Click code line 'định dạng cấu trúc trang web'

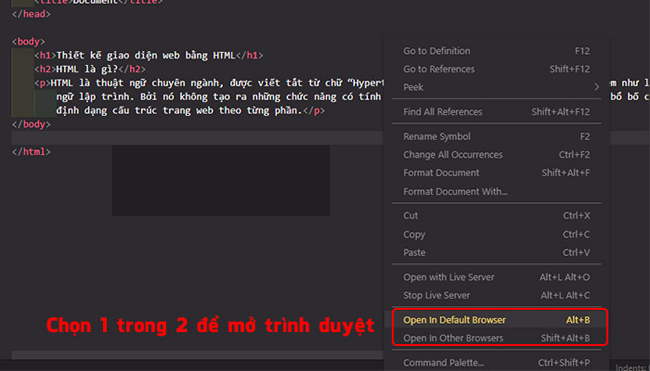[190, 110]
